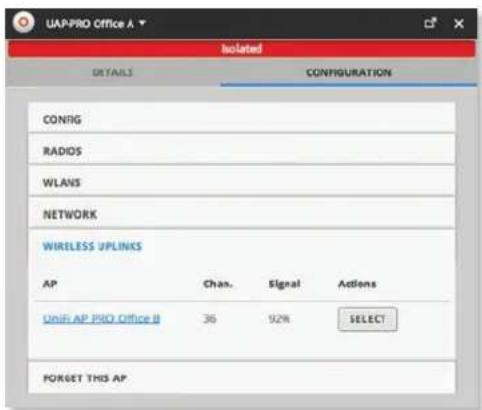Screen dimensions: 482x410
Task: Close the UAP-PRO Office A panel
Action: [459, 24]
